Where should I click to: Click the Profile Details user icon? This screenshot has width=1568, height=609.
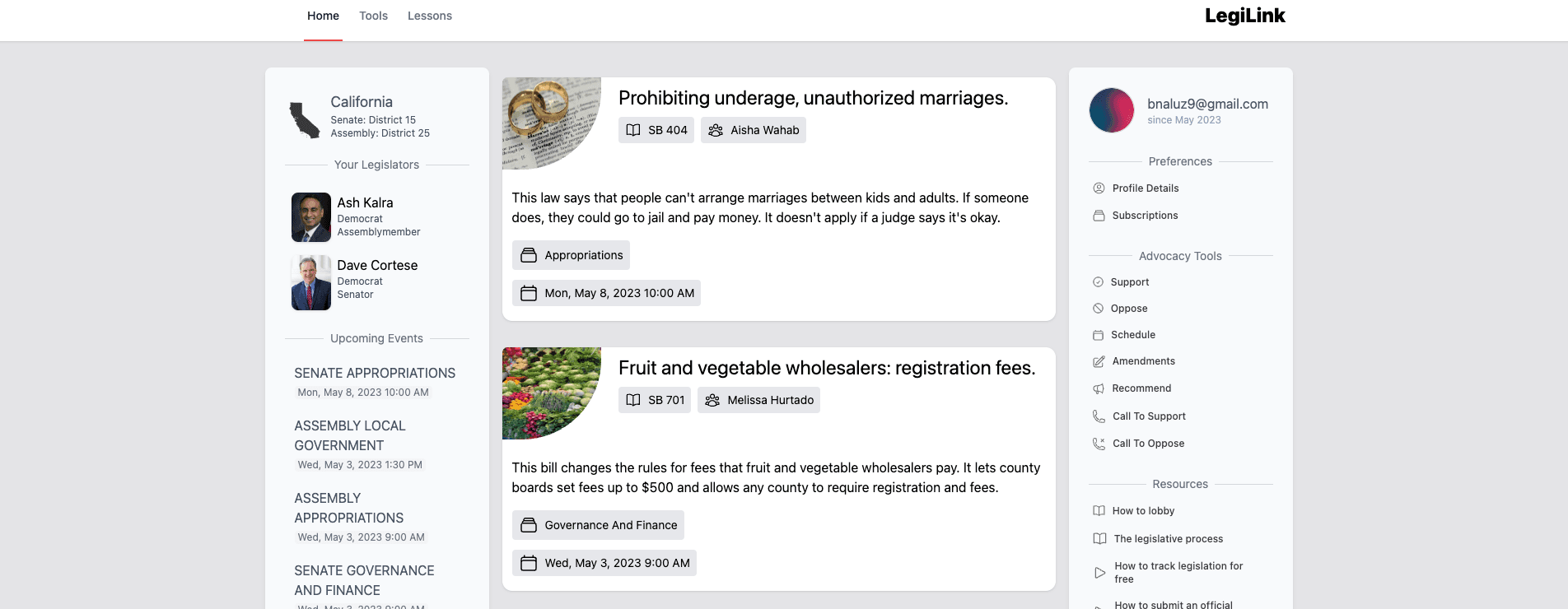tap(1099, 188)
